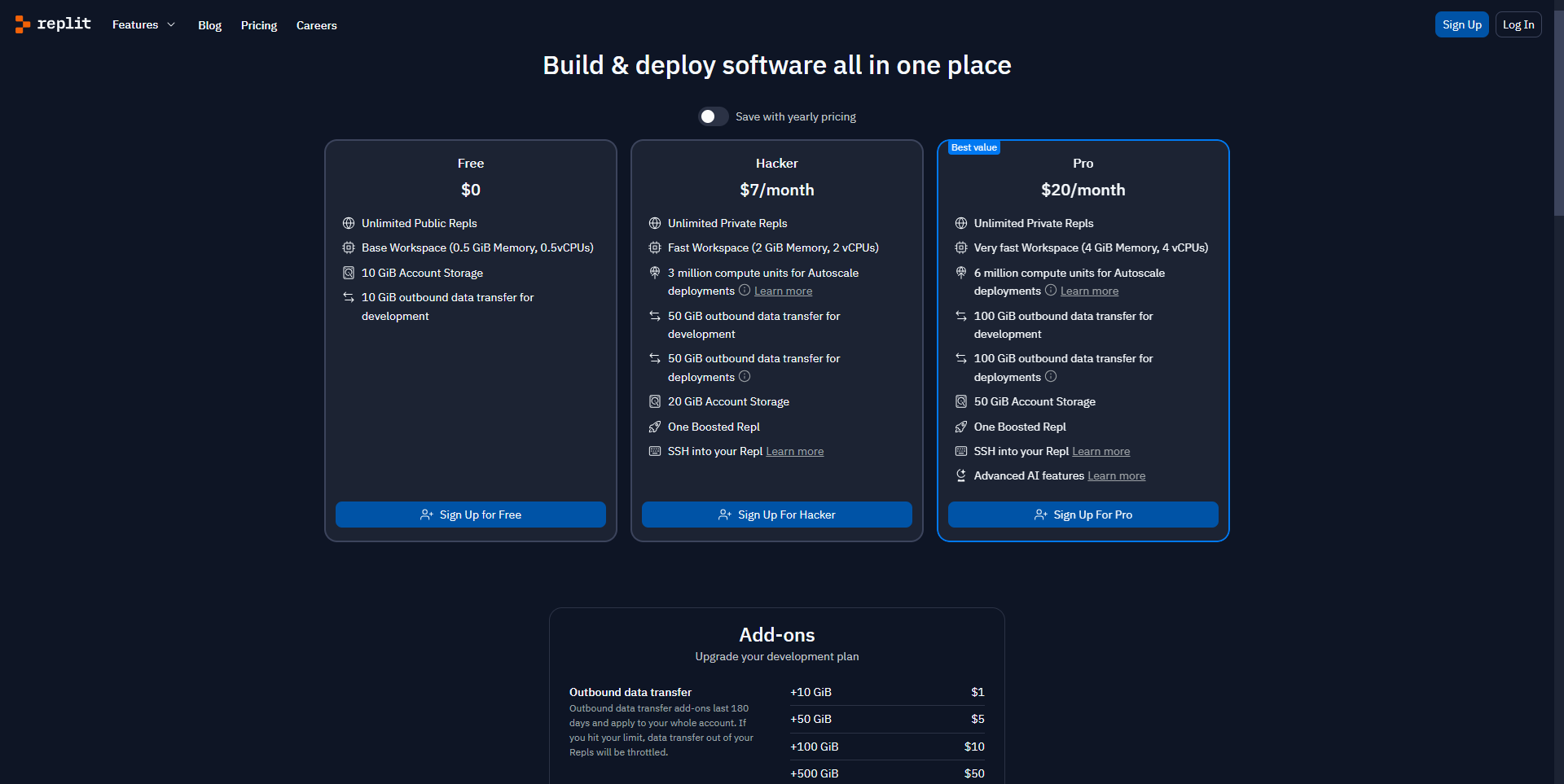The width and height of the screenshot is (1564, 784).
Task: Click storage icon beside 10 GiB Account Storage
Action: point(349,273)
